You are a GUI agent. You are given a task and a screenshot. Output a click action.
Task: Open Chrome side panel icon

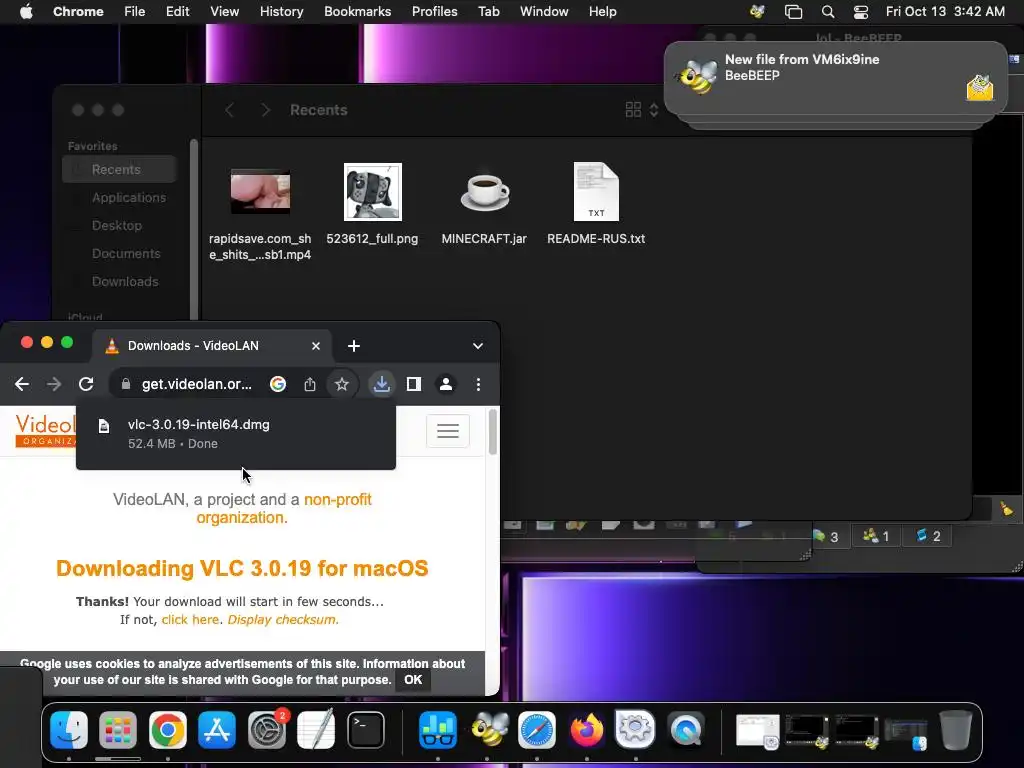click(413, 384)
